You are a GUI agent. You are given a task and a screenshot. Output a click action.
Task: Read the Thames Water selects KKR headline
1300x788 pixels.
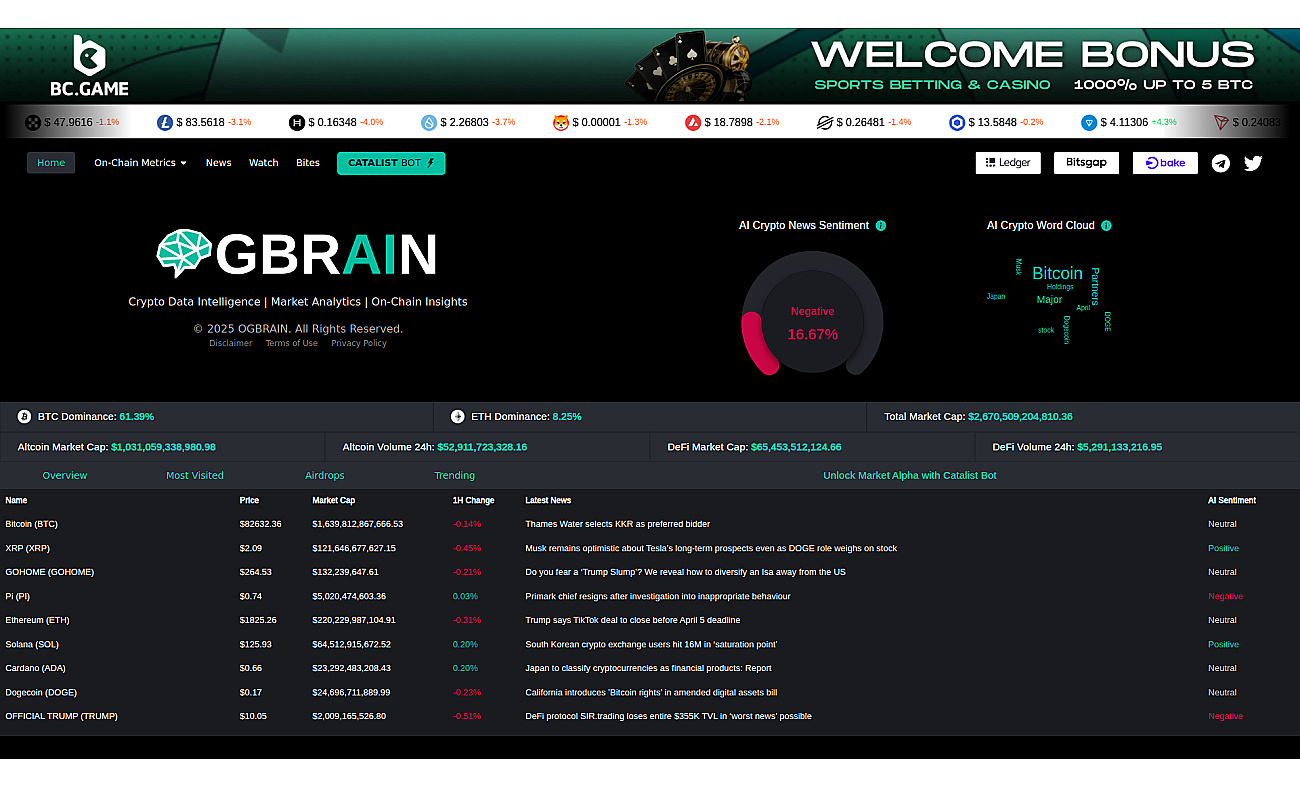click(x=618, y=524)
